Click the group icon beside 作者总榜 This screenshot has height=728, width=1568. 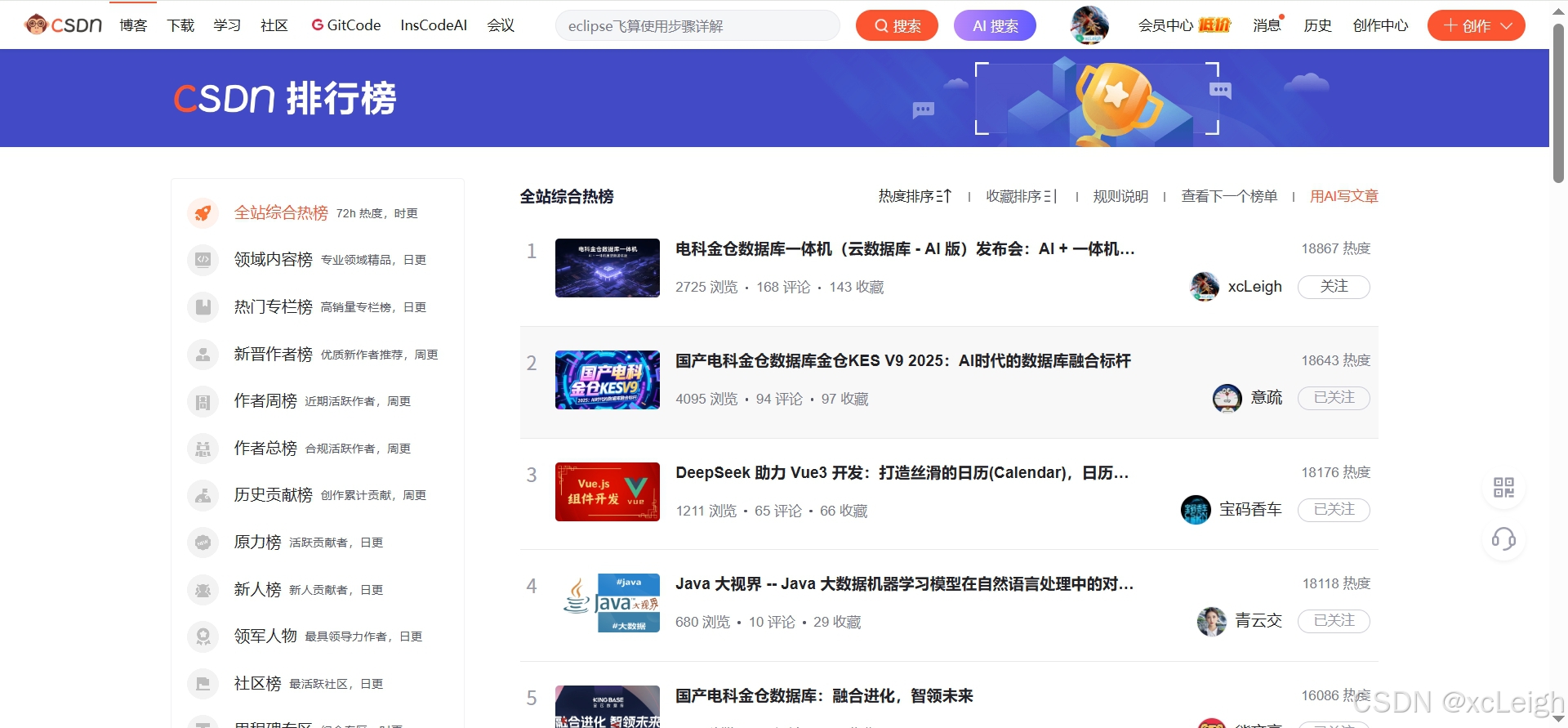point(203,449)
